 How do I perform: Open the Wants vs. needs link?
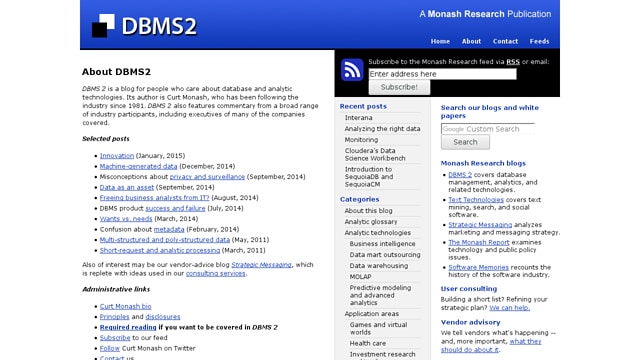[126, 219]
